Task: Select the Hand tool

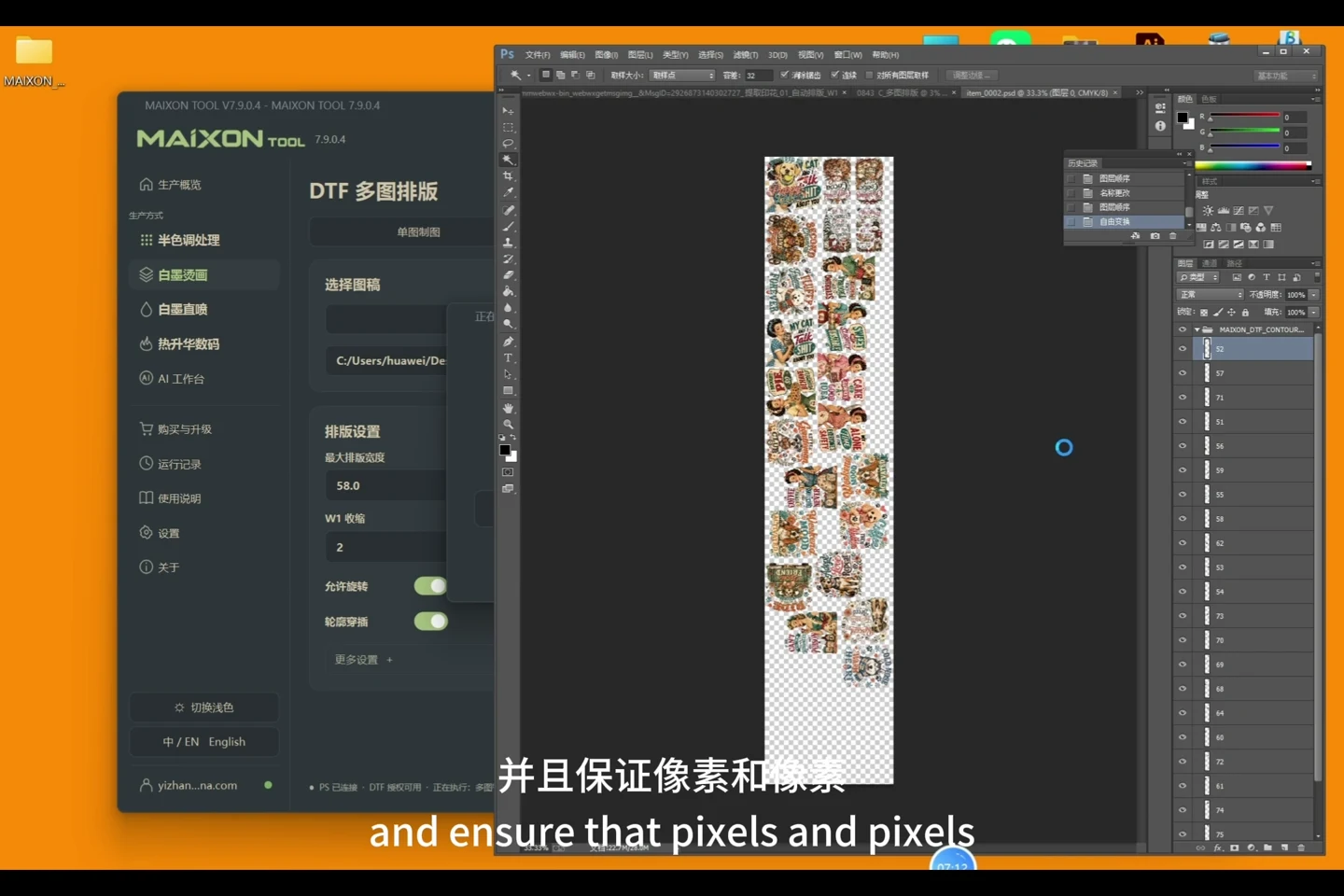Action: click(x=508, y=408)
